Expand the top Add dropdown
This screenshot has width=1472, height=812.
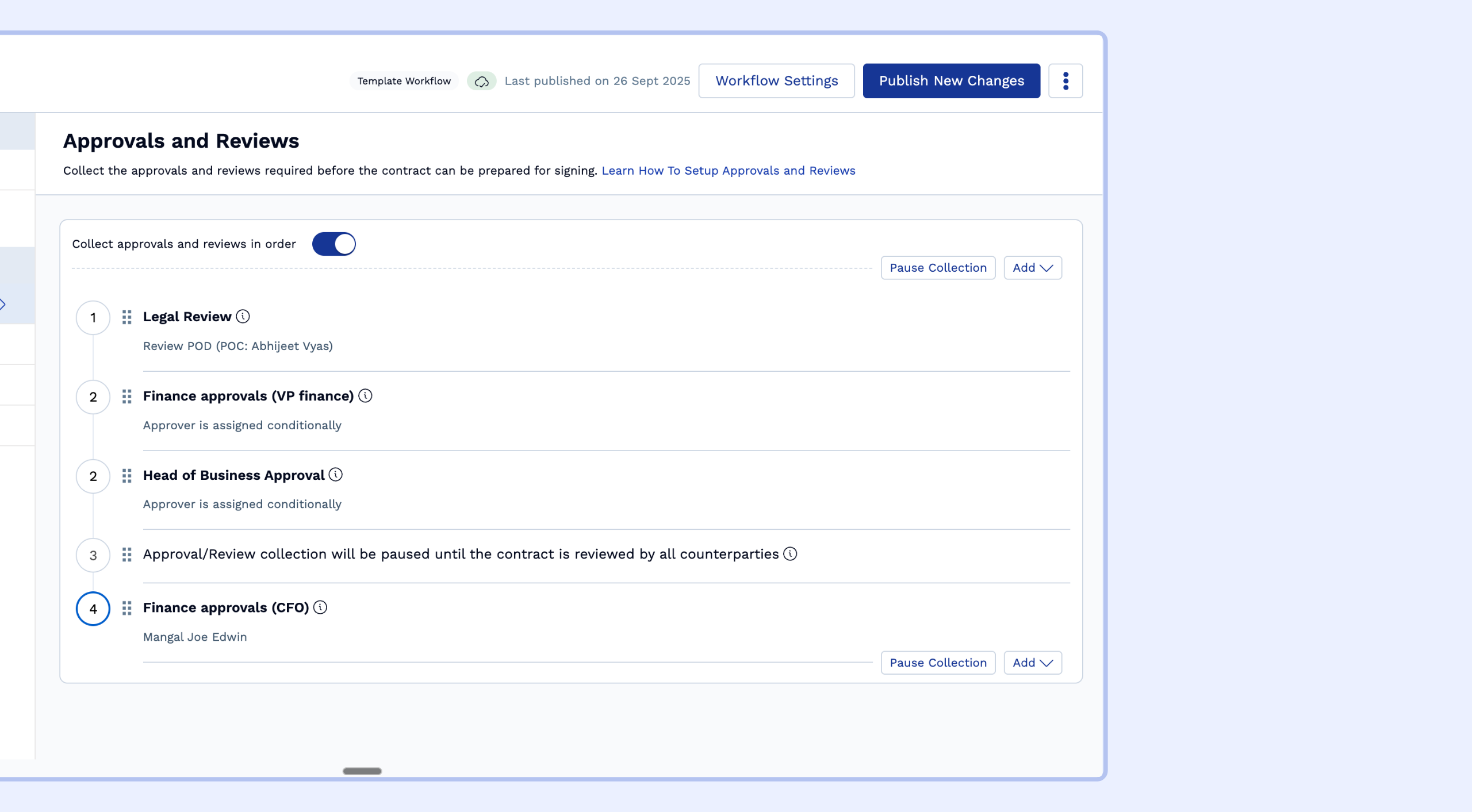[1033, 268]
